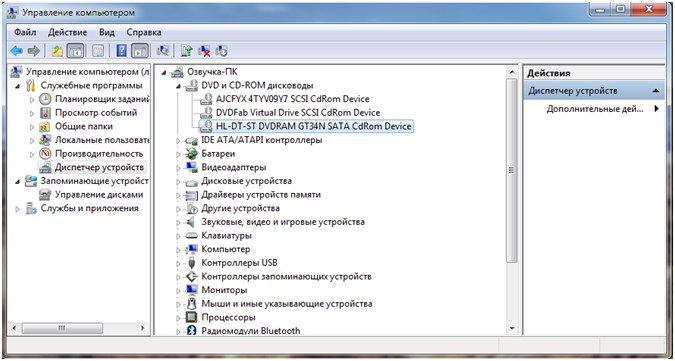Image resolution: width=675 pixels, height=361 pixels.
Task: Open the Справка menu
Action: coord(144,32)
